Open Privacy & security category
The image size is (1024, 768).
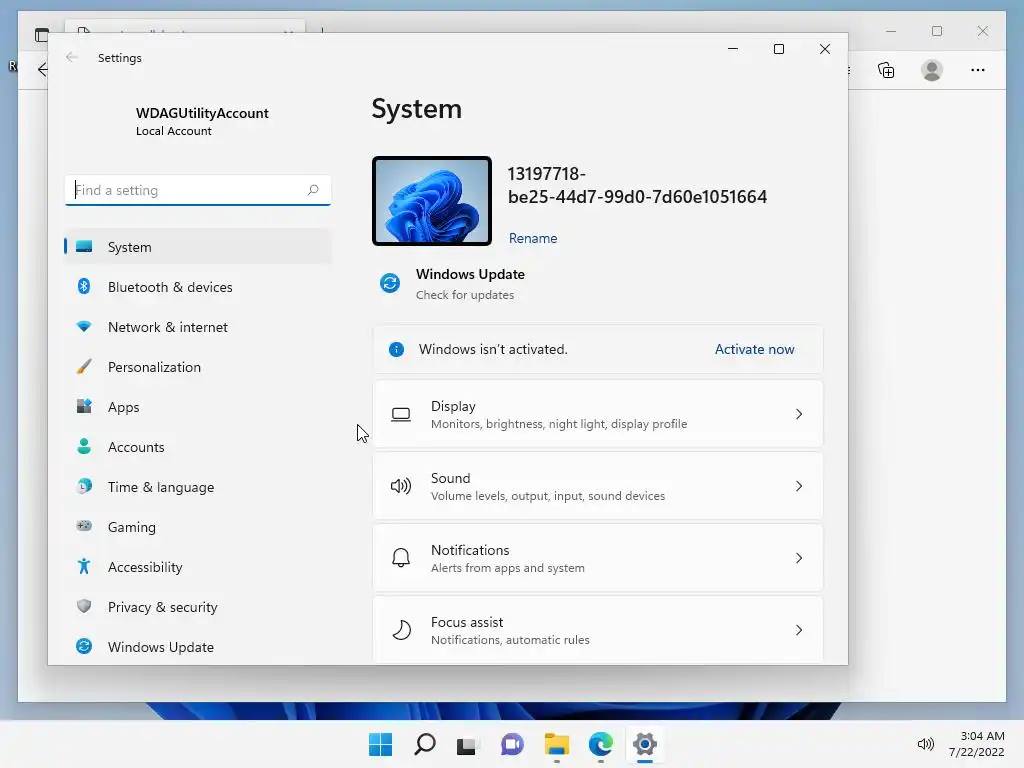198,607
